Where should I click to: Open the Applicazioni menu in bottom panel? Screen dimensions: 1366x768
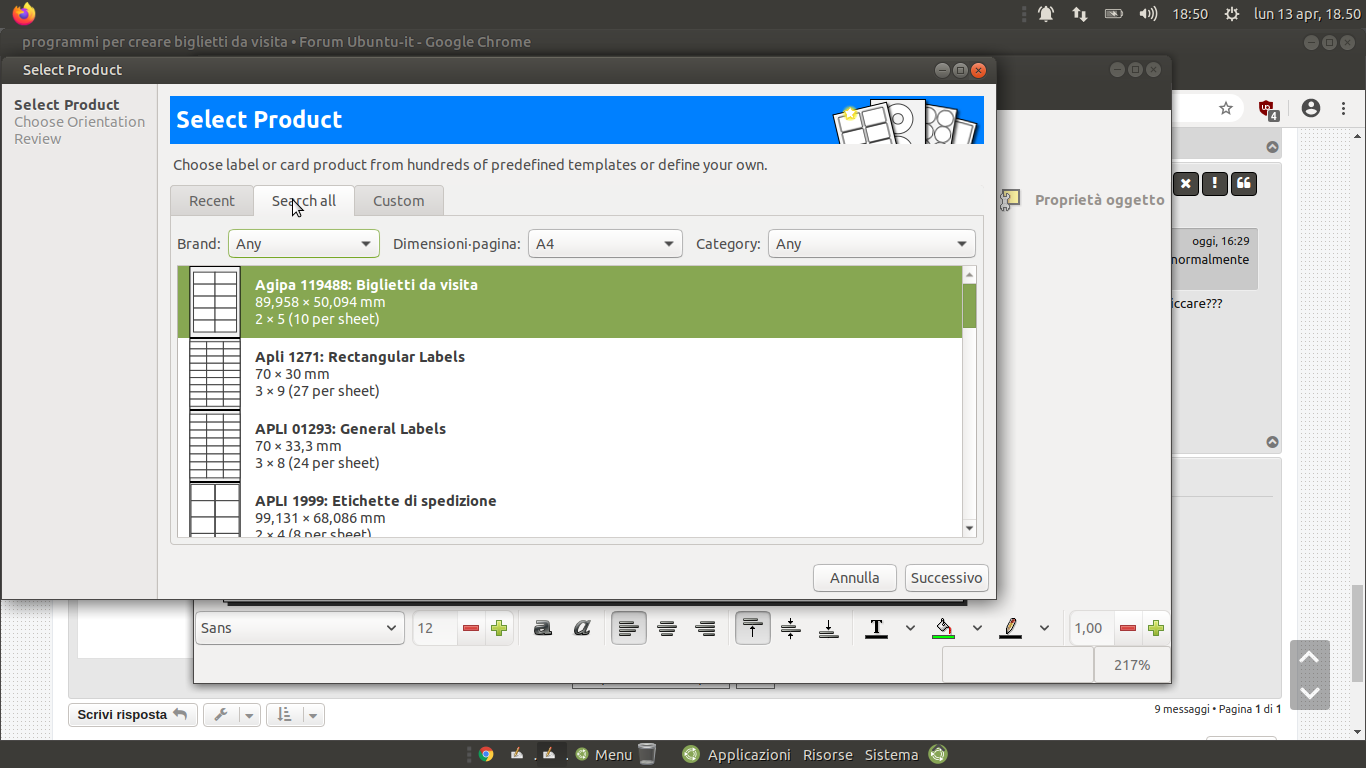click(x=749, y=755)
